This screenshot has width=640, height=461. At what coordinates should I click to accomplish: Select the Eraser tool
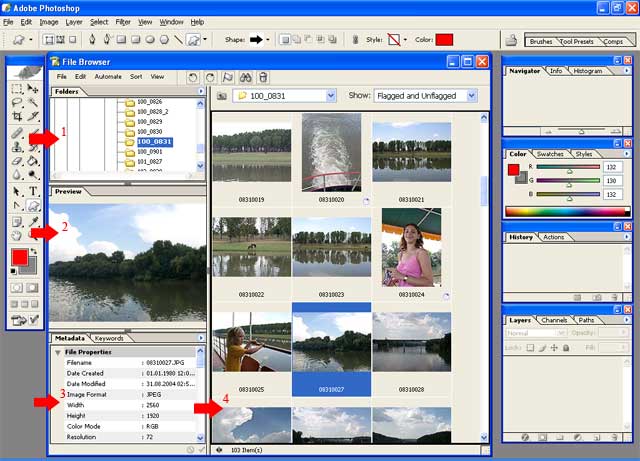(x=17, y=161)
